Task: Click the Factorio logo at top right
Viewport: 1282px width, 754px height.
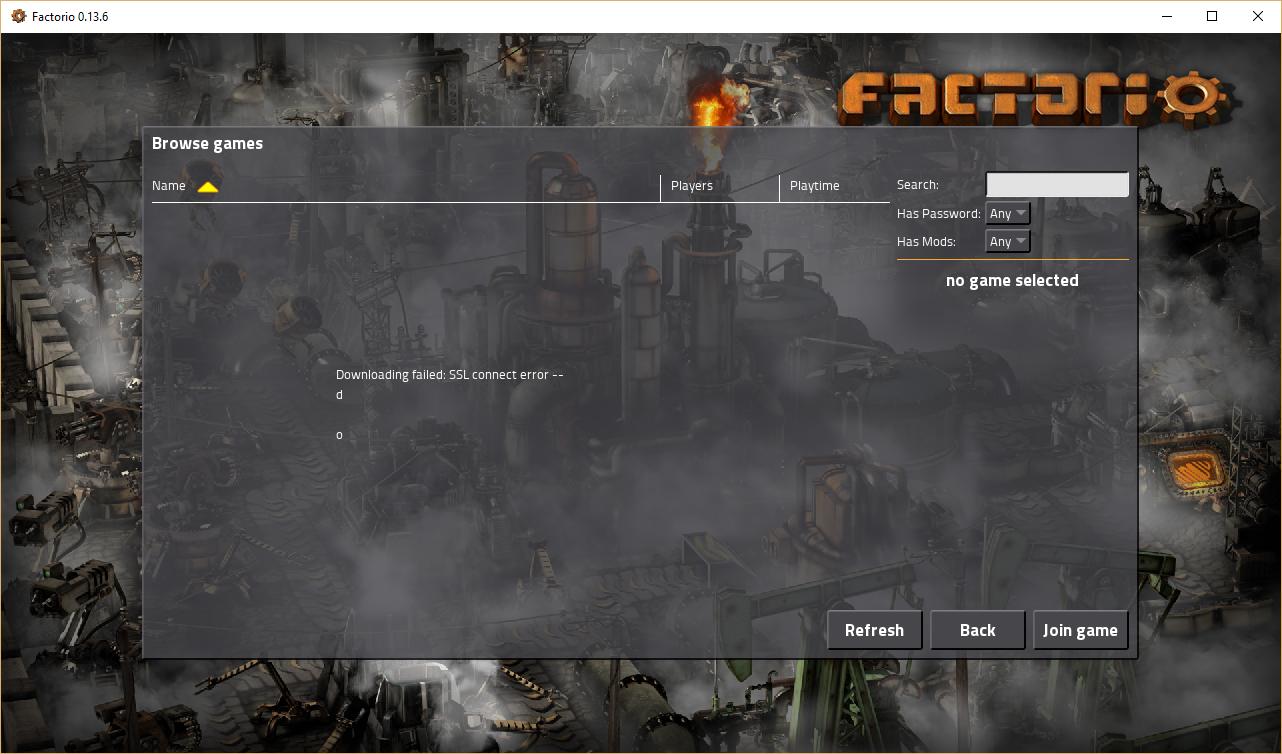Action: coord(1037,96)
